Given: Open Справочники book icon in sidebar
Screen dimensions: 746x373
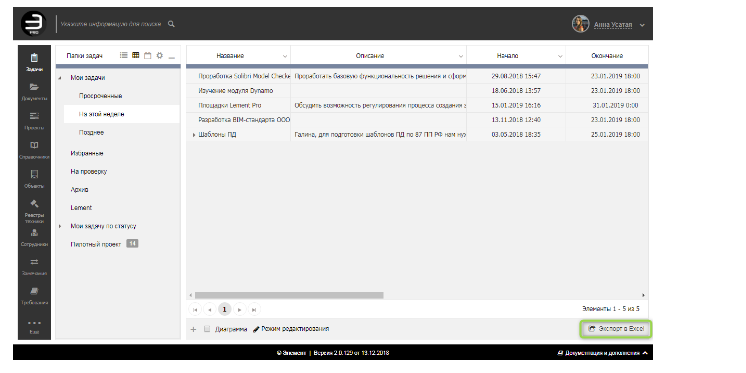Looking at the screenshot, I should point(34,146).
